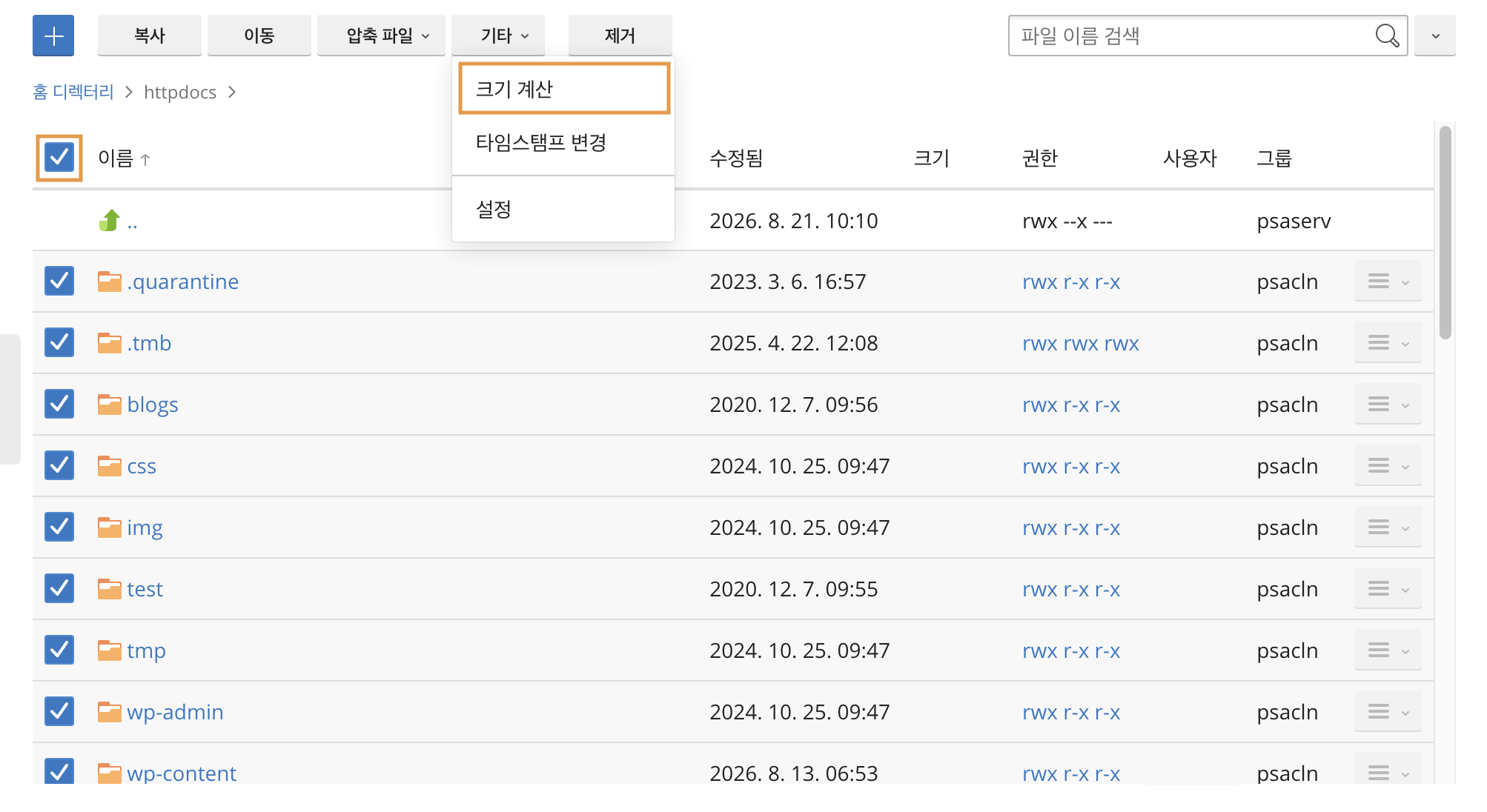Uncheck the .tmb folder checkbox
The width and height of the screenshot is (1487, 812).
(x=59, y=342)
